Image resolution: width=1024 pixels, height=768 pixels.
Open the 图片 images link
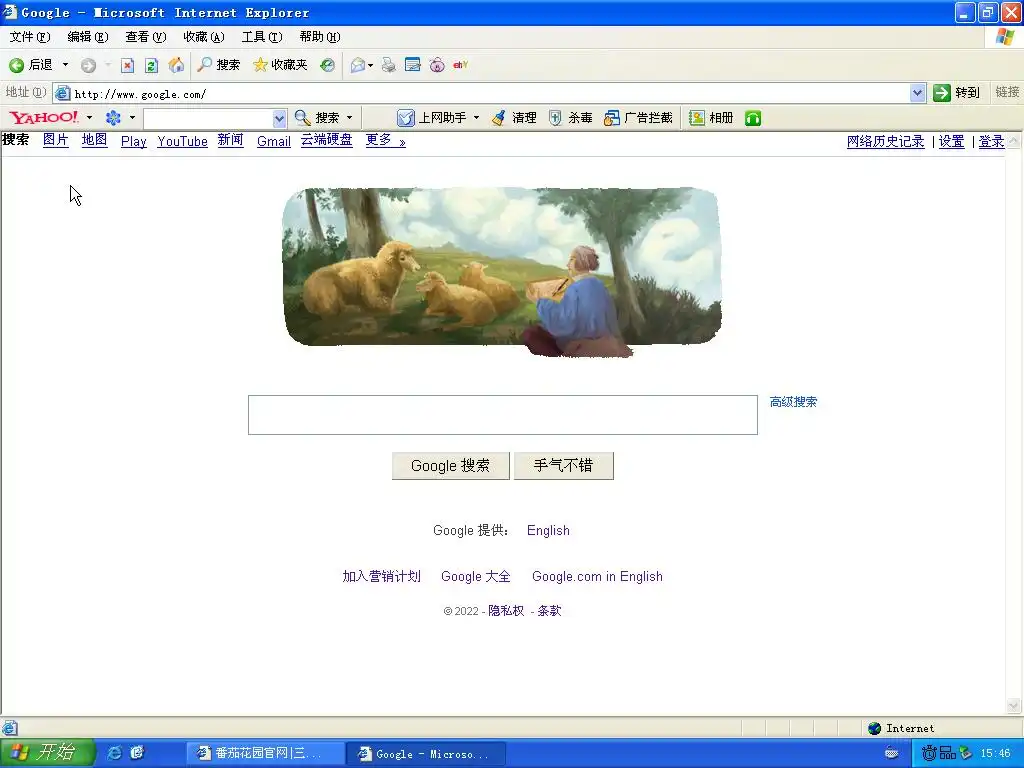(56, 140)
